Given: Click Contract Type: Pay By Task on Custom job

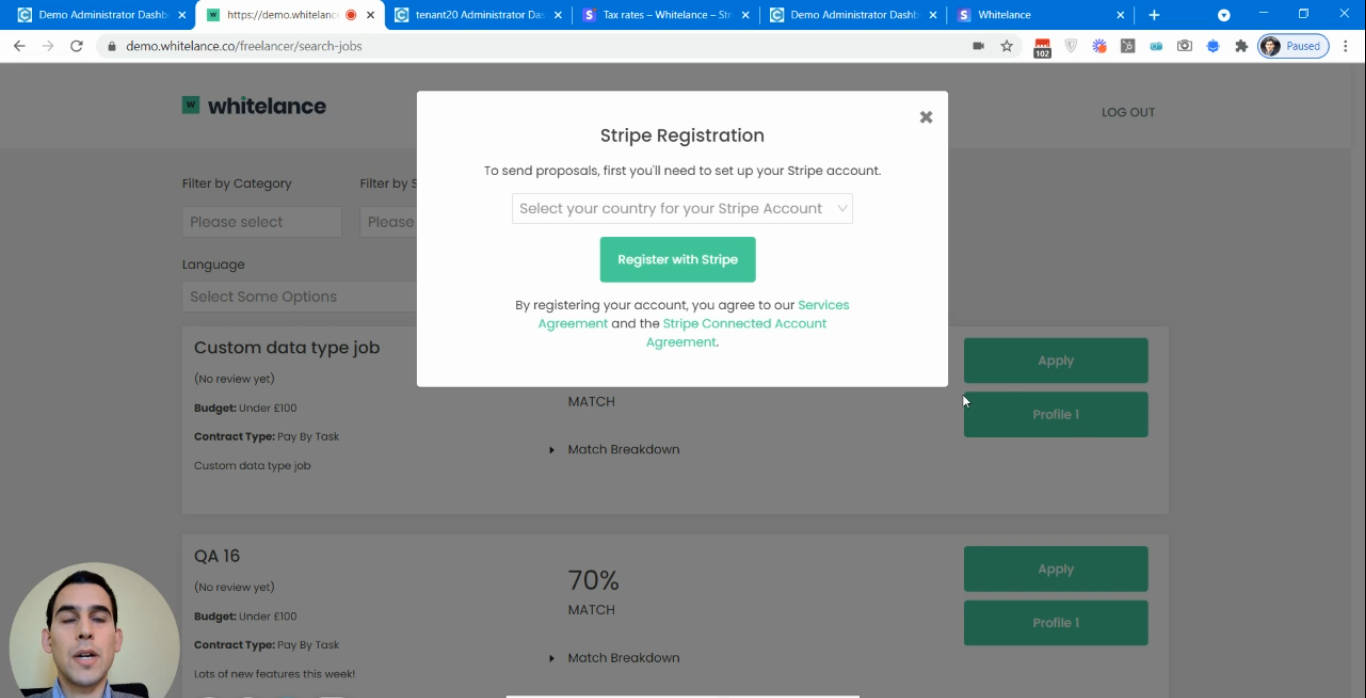Looking at the screenshot, I should [x=267, y=436].
